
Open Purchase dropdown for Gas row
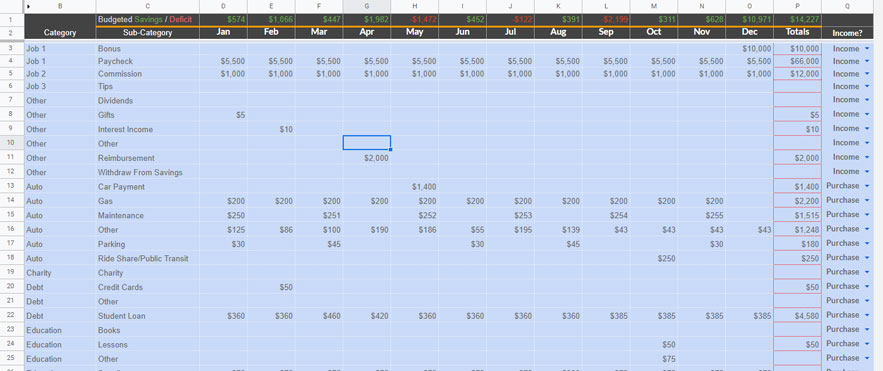point(867,200)
